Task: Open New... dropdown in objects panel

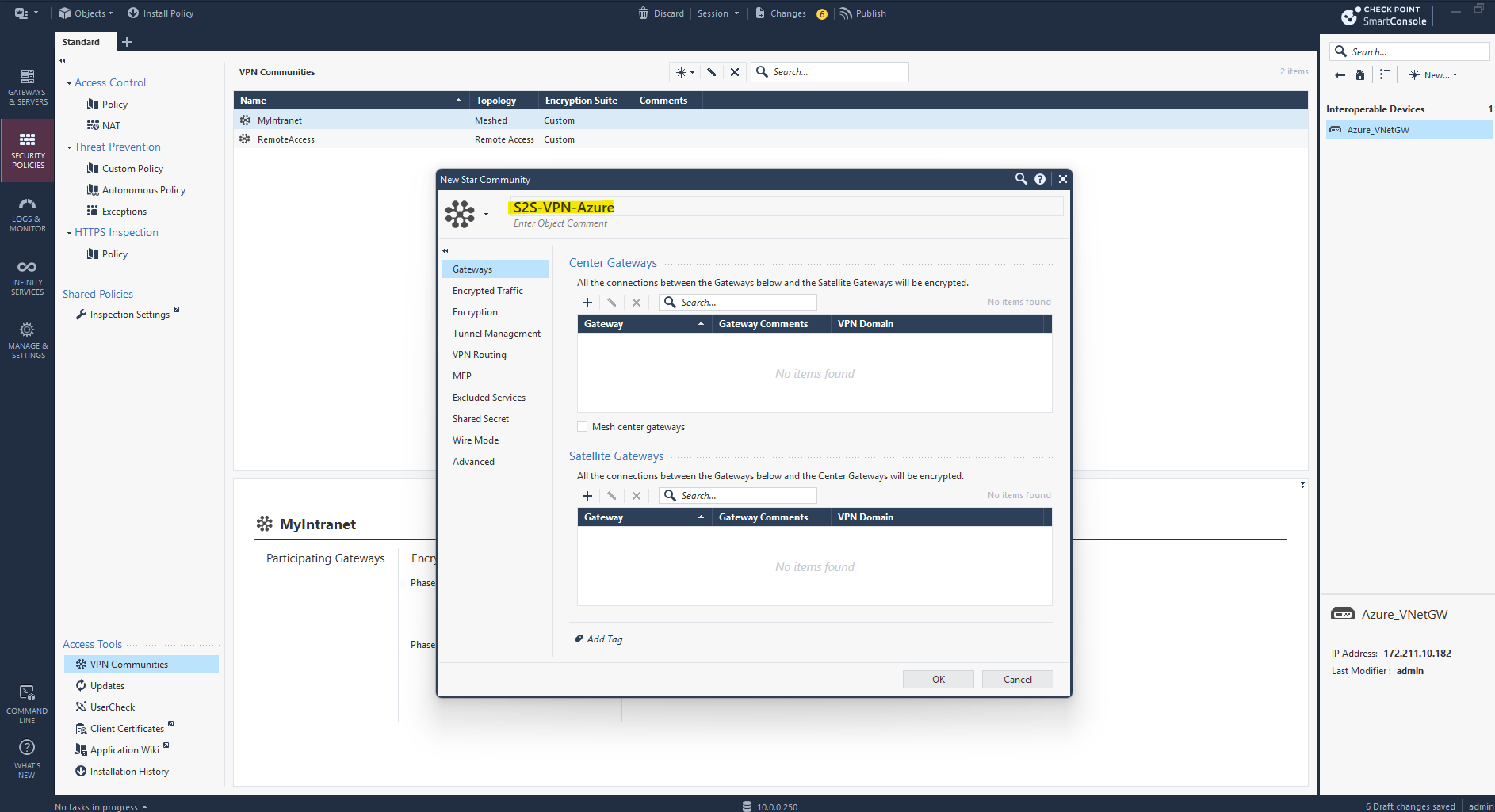Action: [x=1434, y=75]
